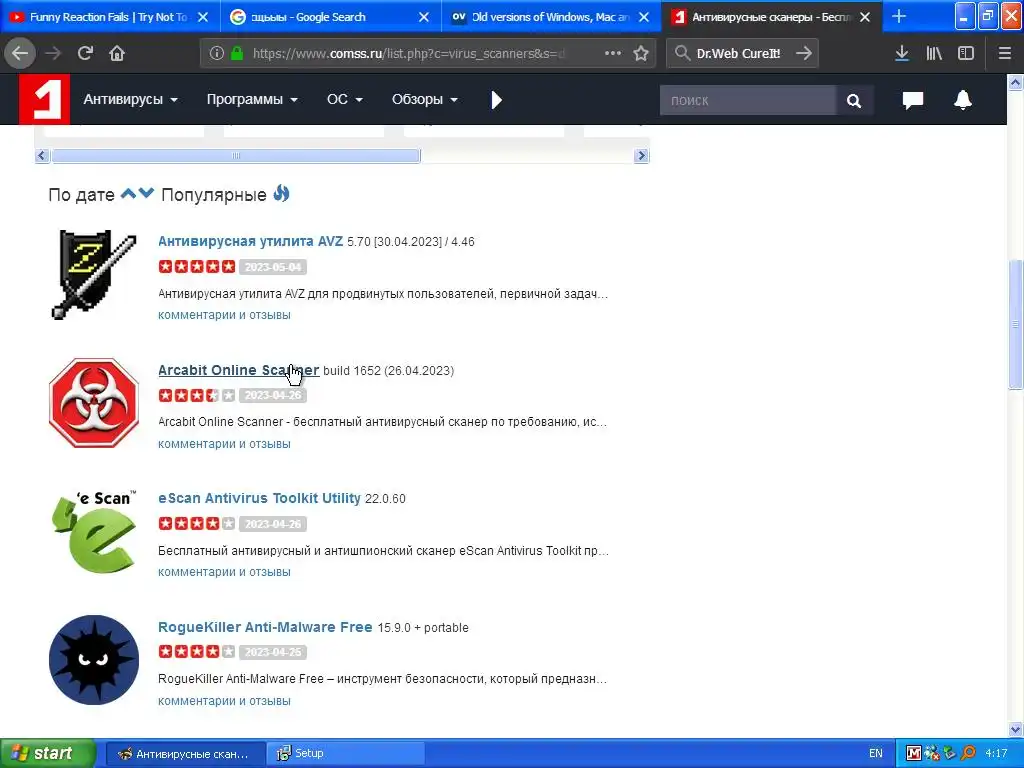Click the Популярные flame icon
Viewport: 1024px width, 768px height.
pos(281,194)
